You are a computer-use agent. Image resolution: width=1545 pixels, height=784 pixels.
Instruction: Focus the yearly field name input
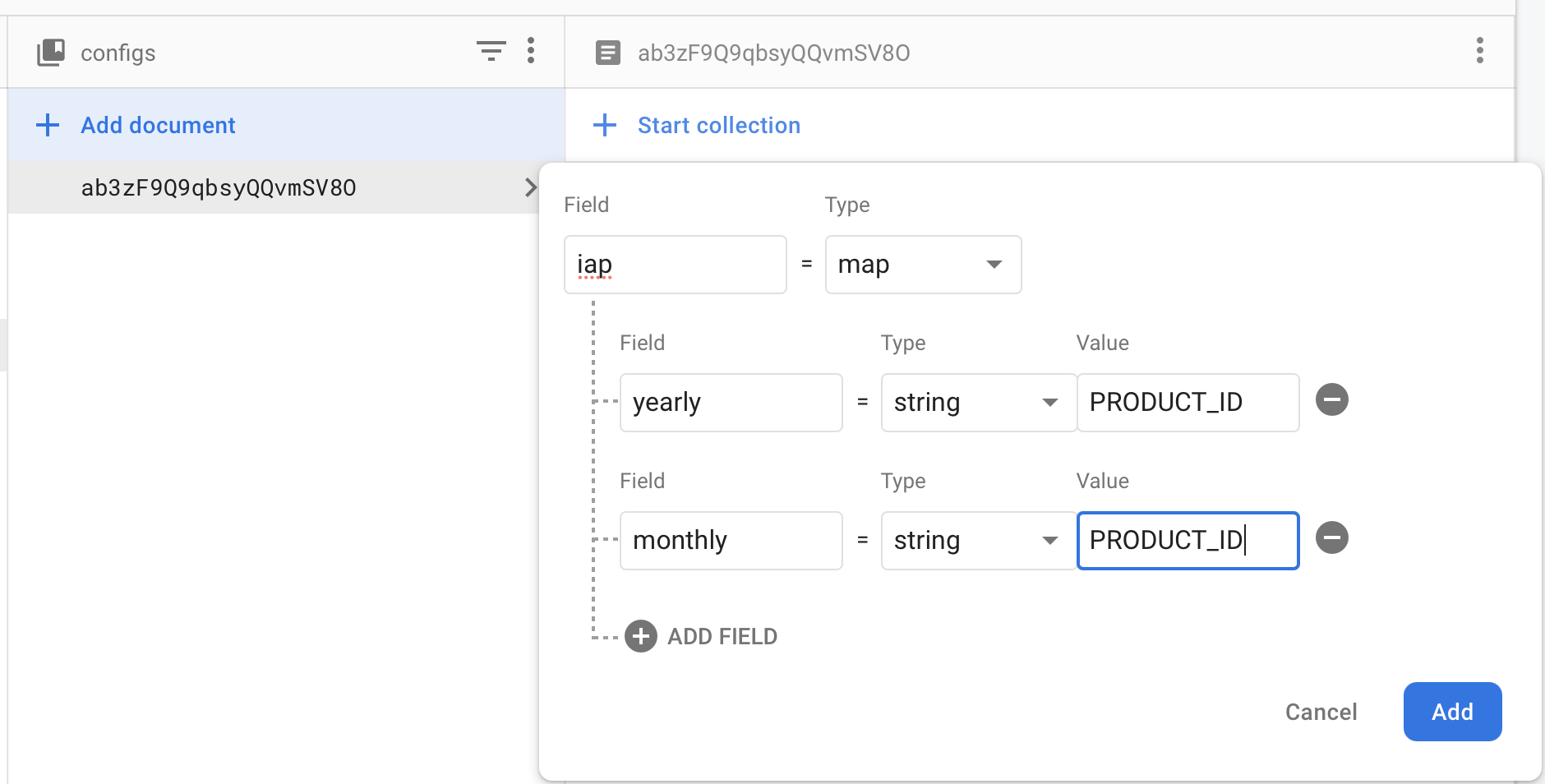click(731, 403)
